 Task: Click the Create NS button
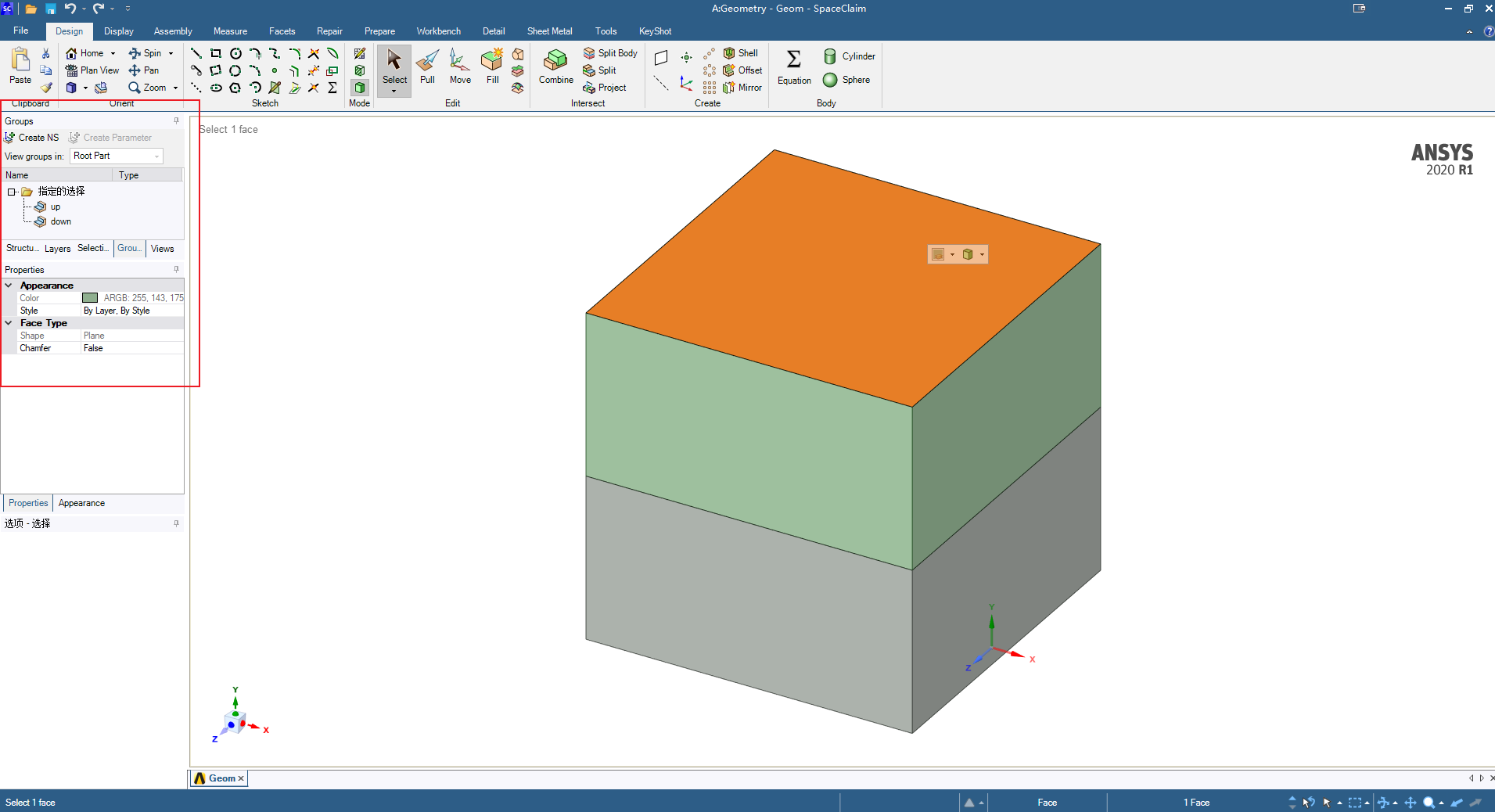32,138
